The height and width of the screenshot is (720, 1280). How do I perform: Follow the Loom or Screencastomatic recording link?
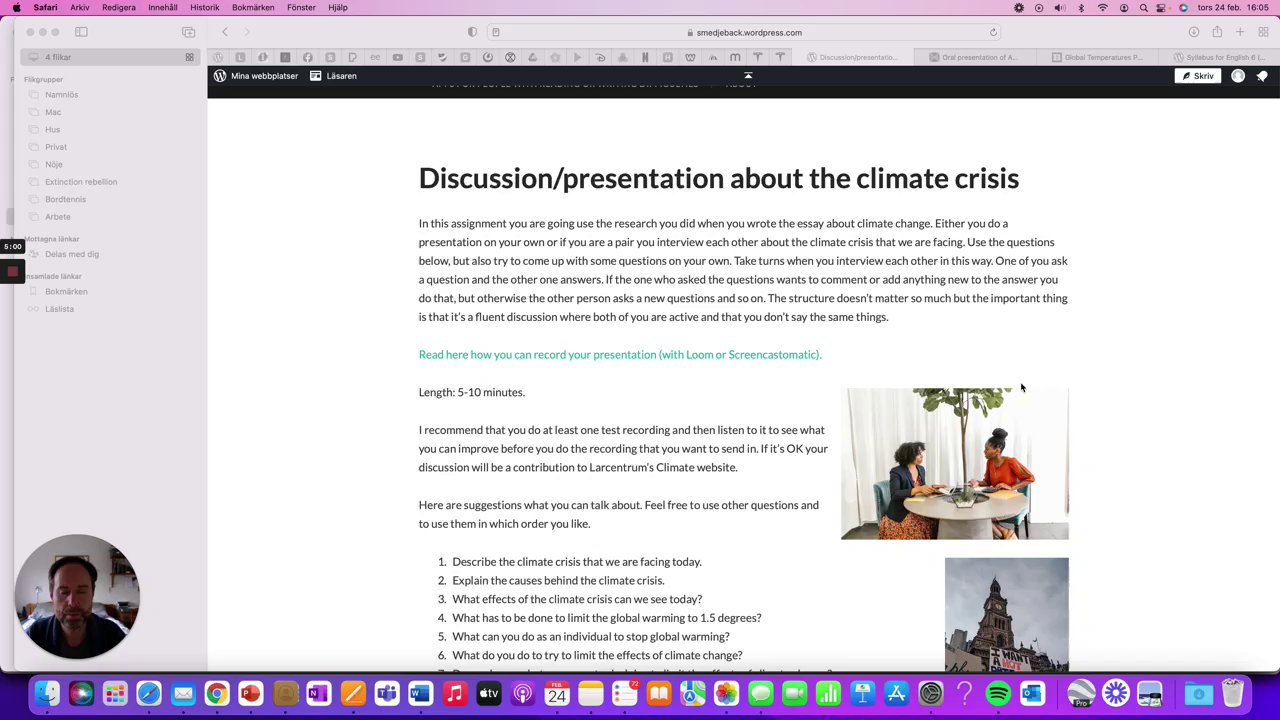tap(620, 354)
